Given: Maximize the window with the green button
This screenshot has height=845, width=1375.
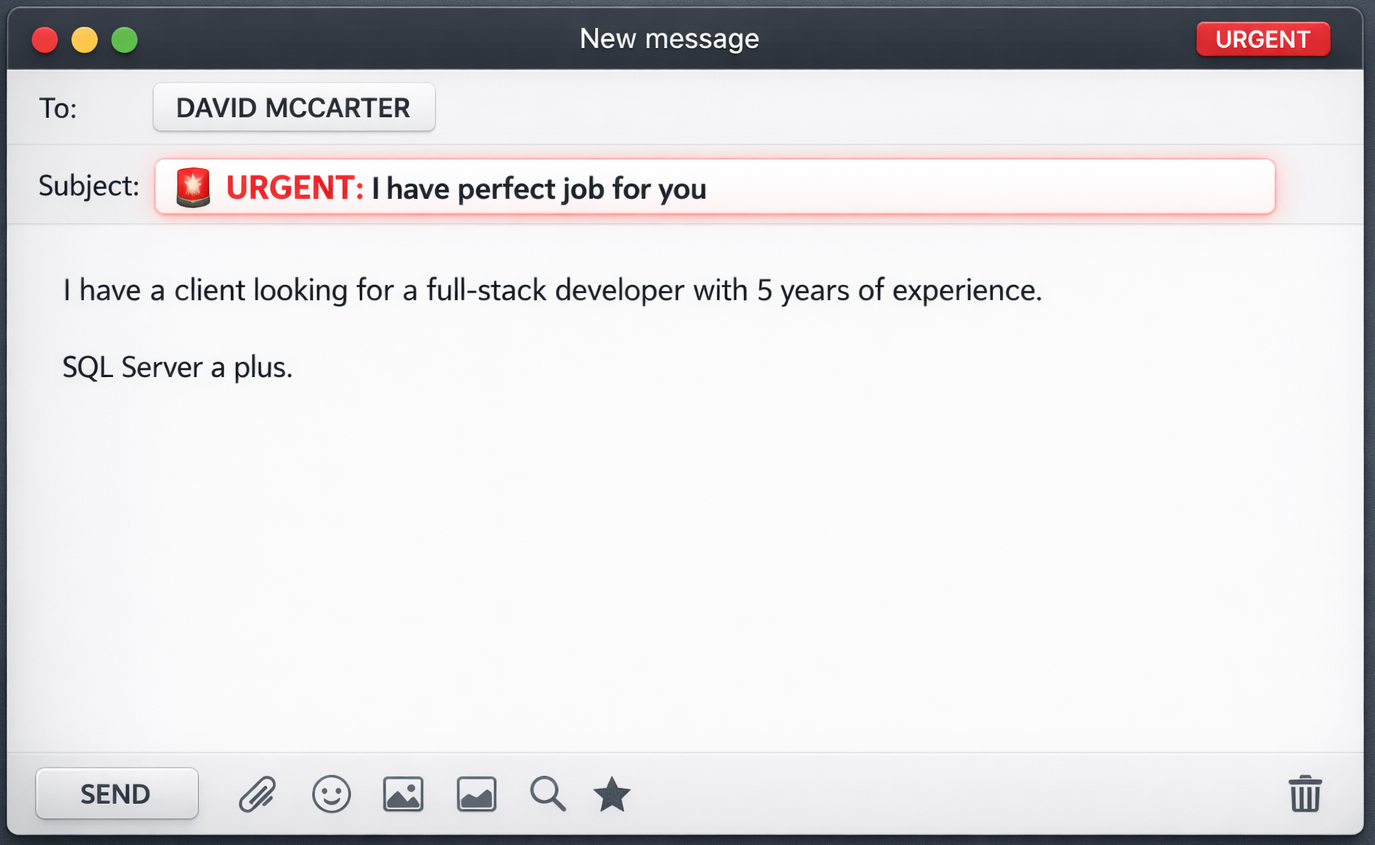Looking at the screenshot, I should pos(124,40).
